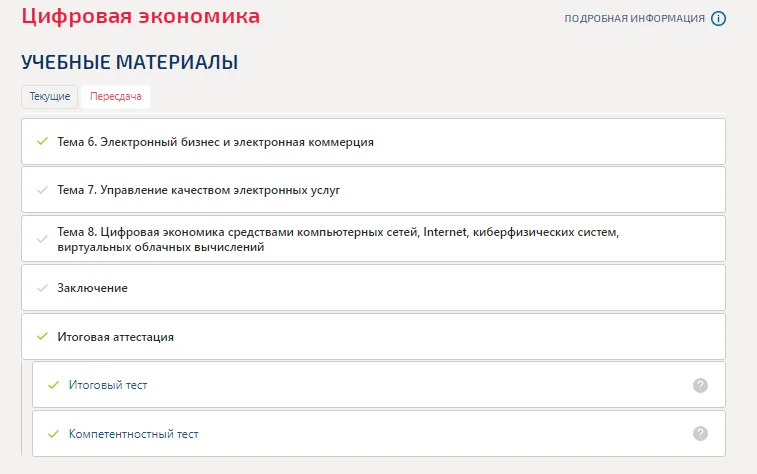757x474 pixels.
Task: Click the green checkmark beside Итоговая аттестация
Action: pos(42,336)
